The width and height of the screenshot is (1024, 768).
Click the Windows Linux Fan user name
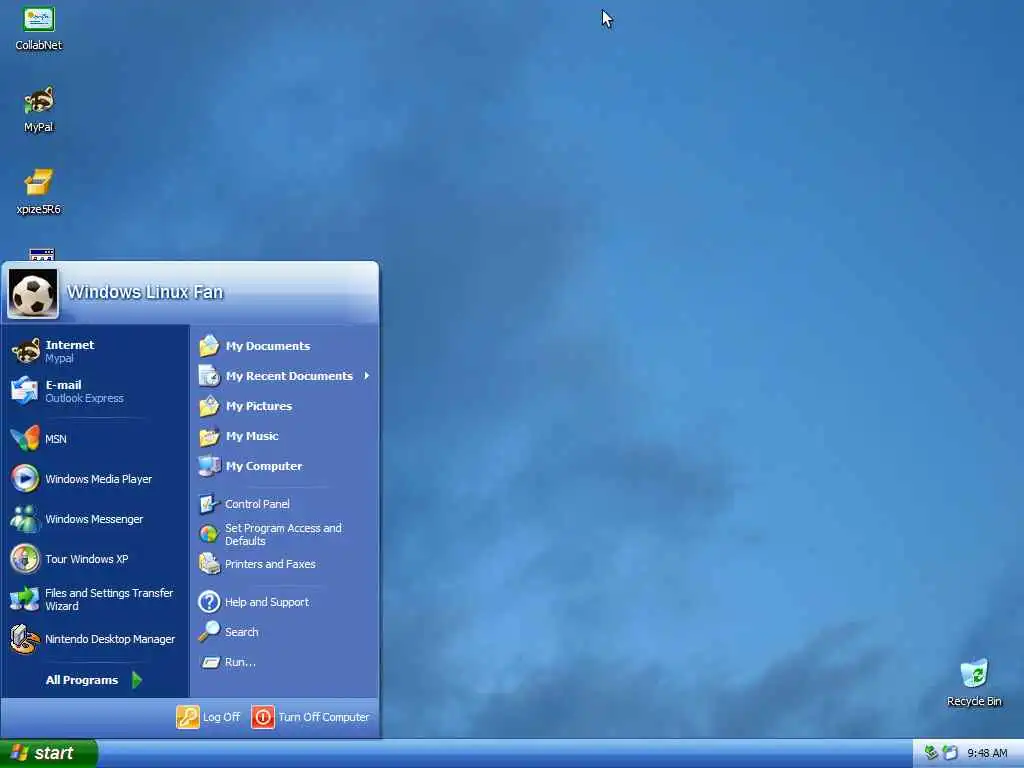coord(145,292)
